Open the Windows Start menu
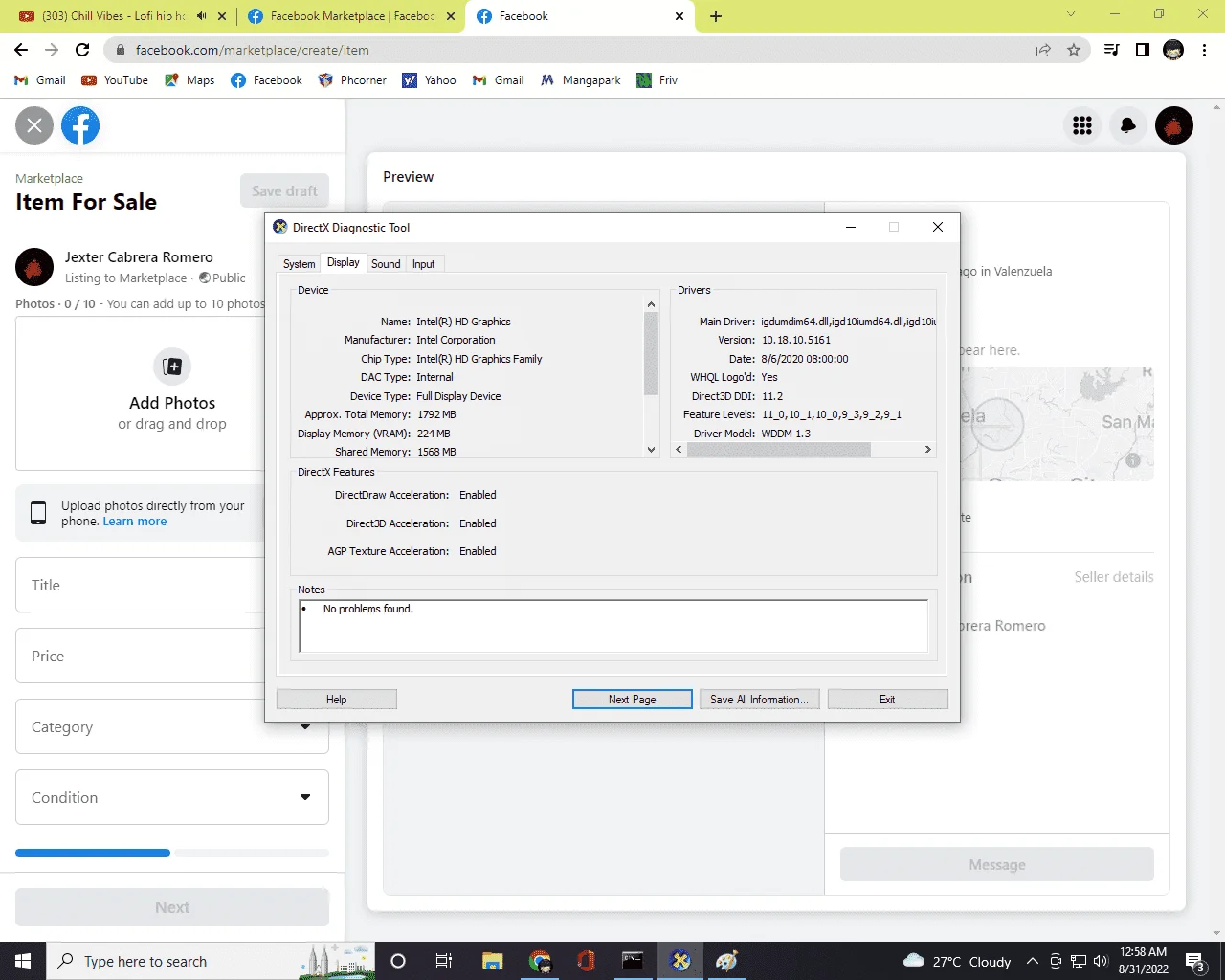 click(x=23, y=961)
